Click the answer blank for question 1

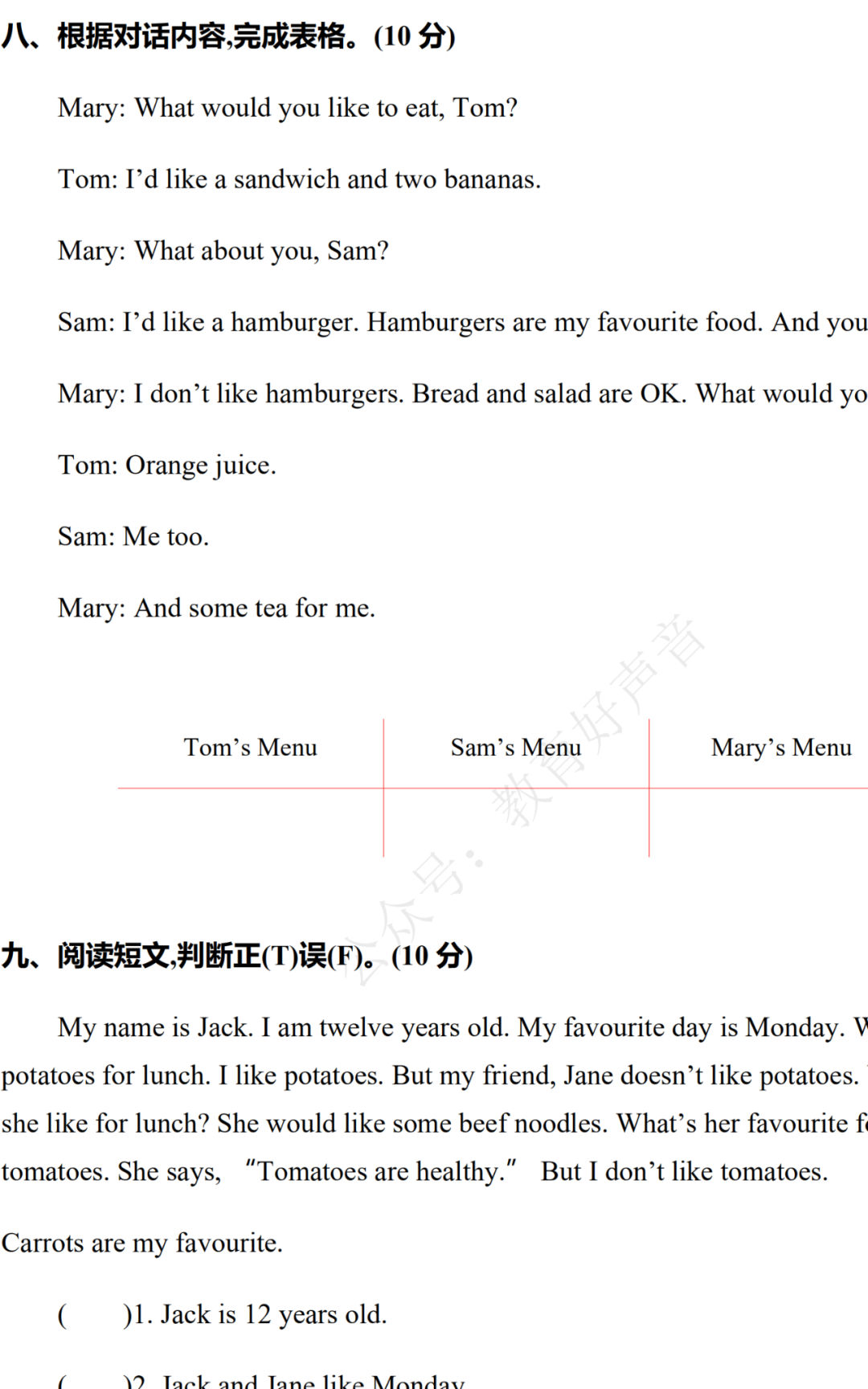[x=94, y=1315]
